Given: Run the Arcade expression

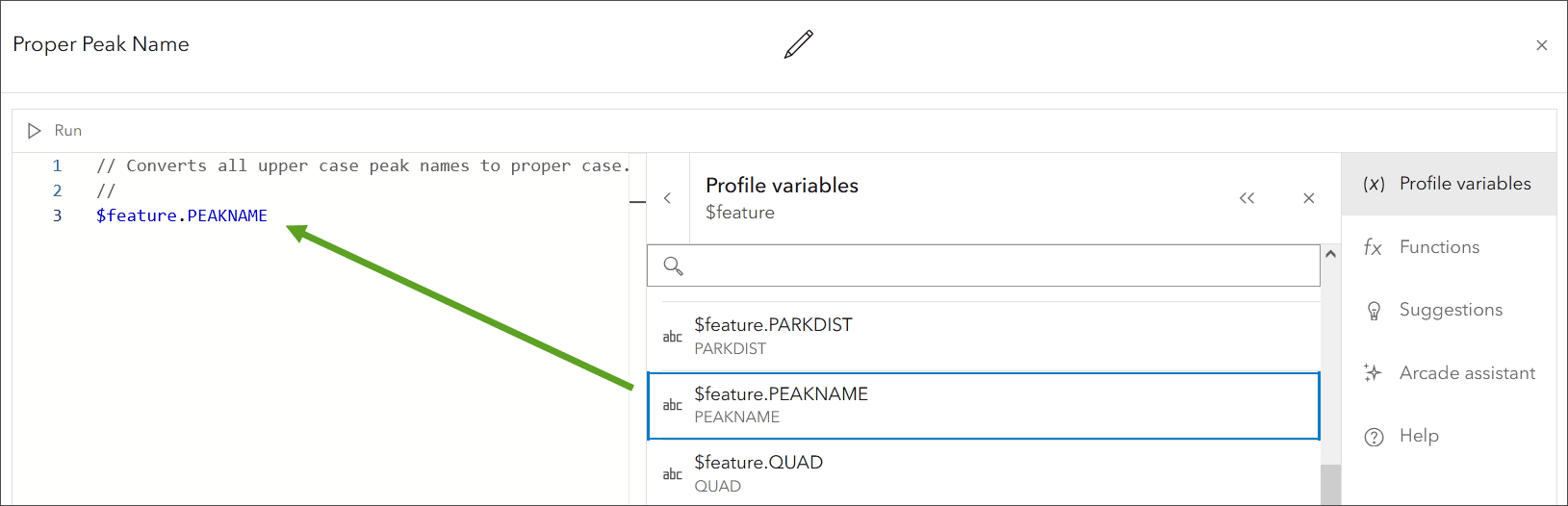Looking at the screenshot, I should [x=55, y=130].
